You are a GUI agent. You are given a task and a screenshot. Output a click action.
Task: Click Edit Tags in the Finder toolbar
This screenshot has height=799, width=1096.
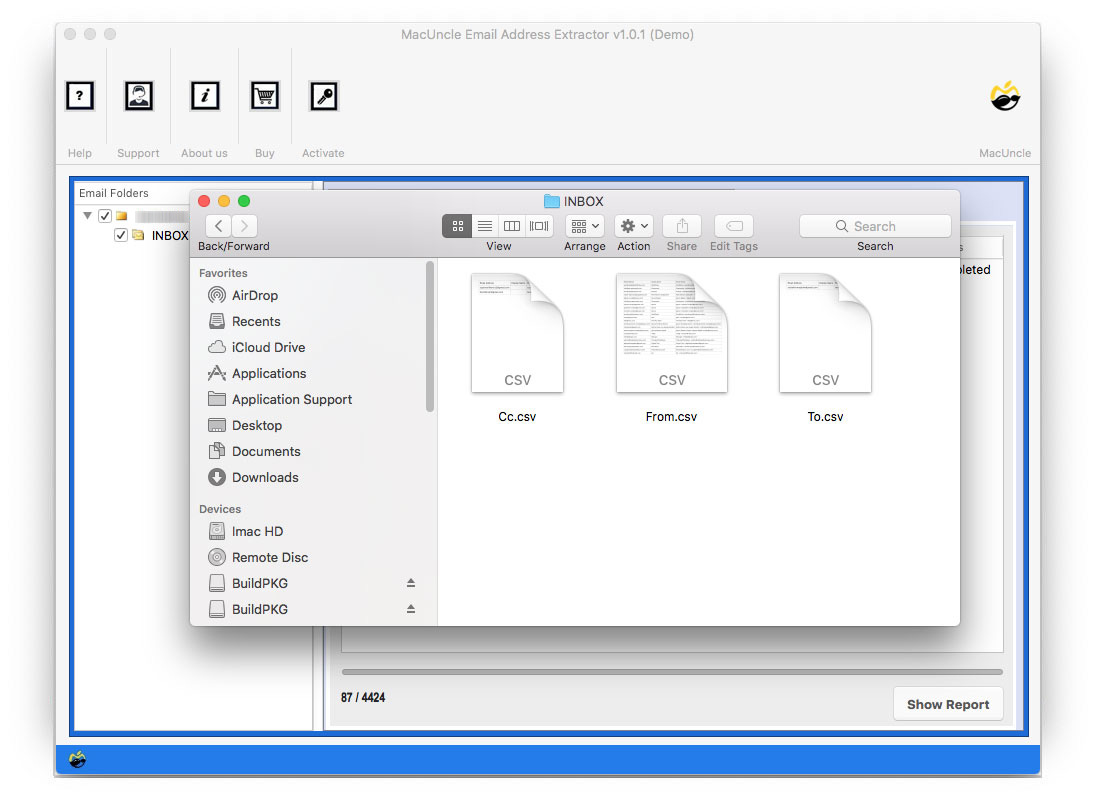tap(733, 226)
